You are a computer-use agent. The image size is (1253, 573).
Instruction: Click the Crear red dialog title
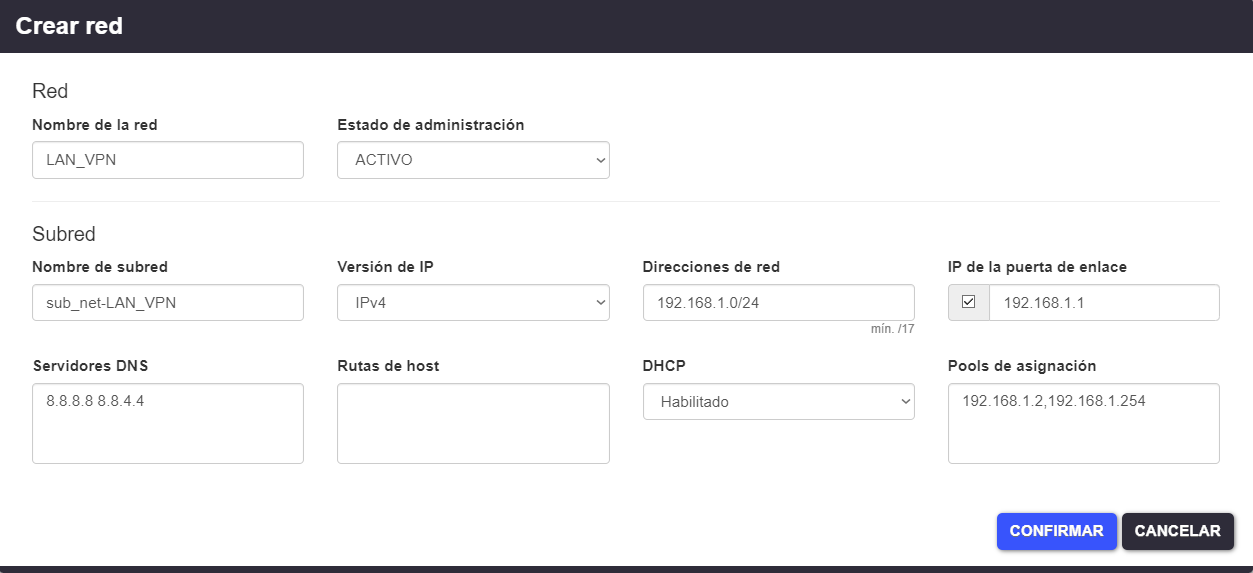click(69, 26)
